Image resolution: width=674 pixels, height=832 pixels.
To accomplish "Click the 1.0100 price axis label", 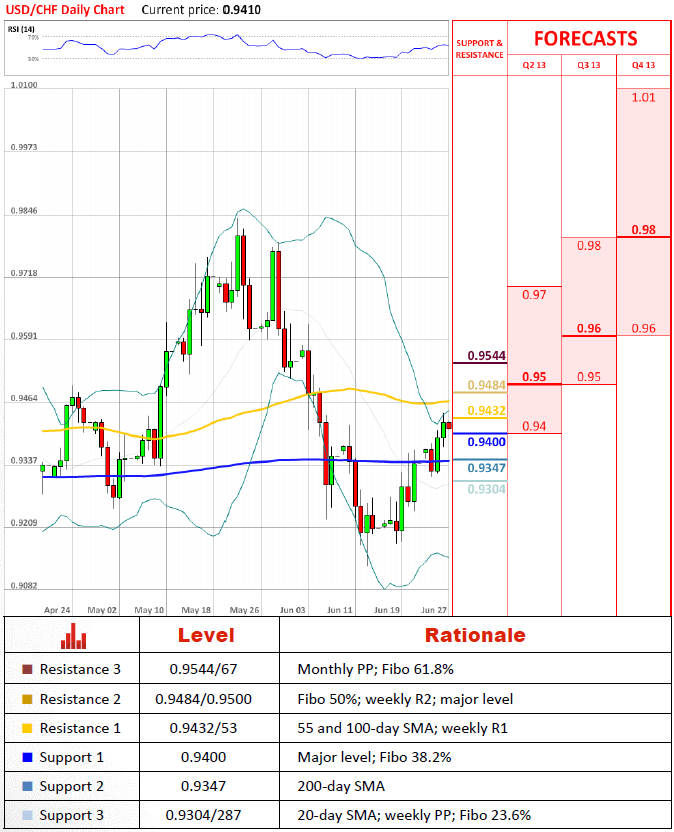I will pos(24,85).
